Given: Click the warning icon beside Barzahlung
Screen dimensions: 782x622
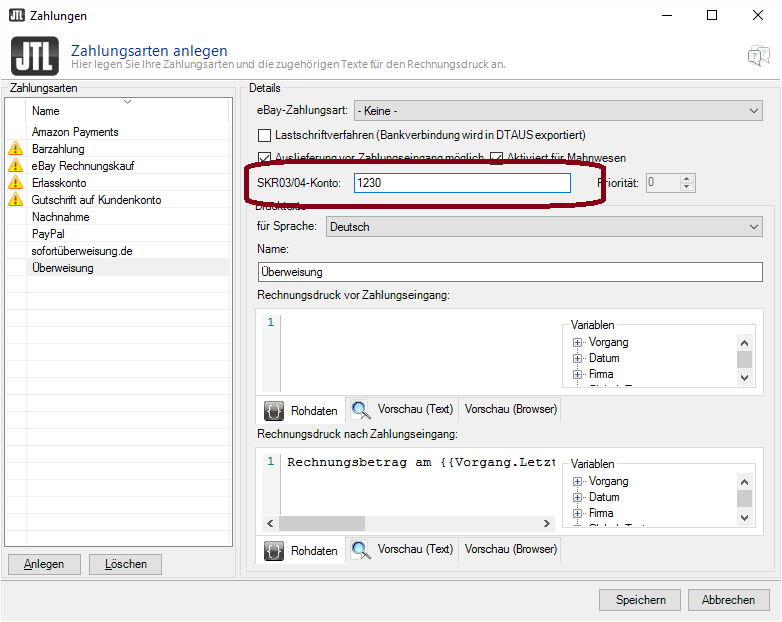Looking at the screenshot, I should tap(15, 149).
